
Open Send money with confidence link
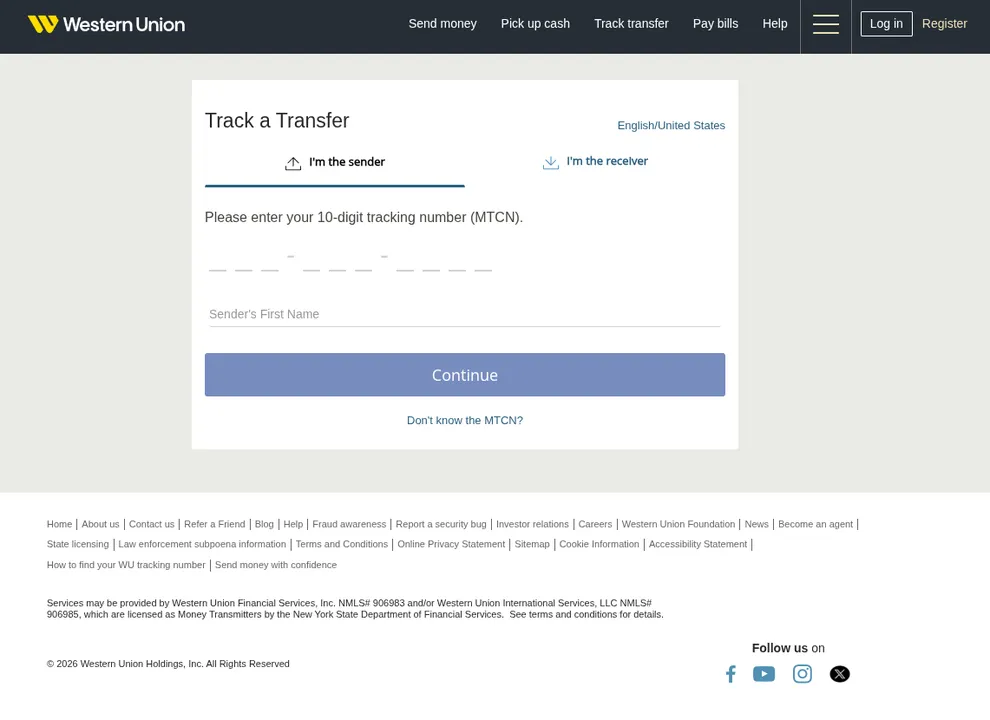[x=276, y=565]
